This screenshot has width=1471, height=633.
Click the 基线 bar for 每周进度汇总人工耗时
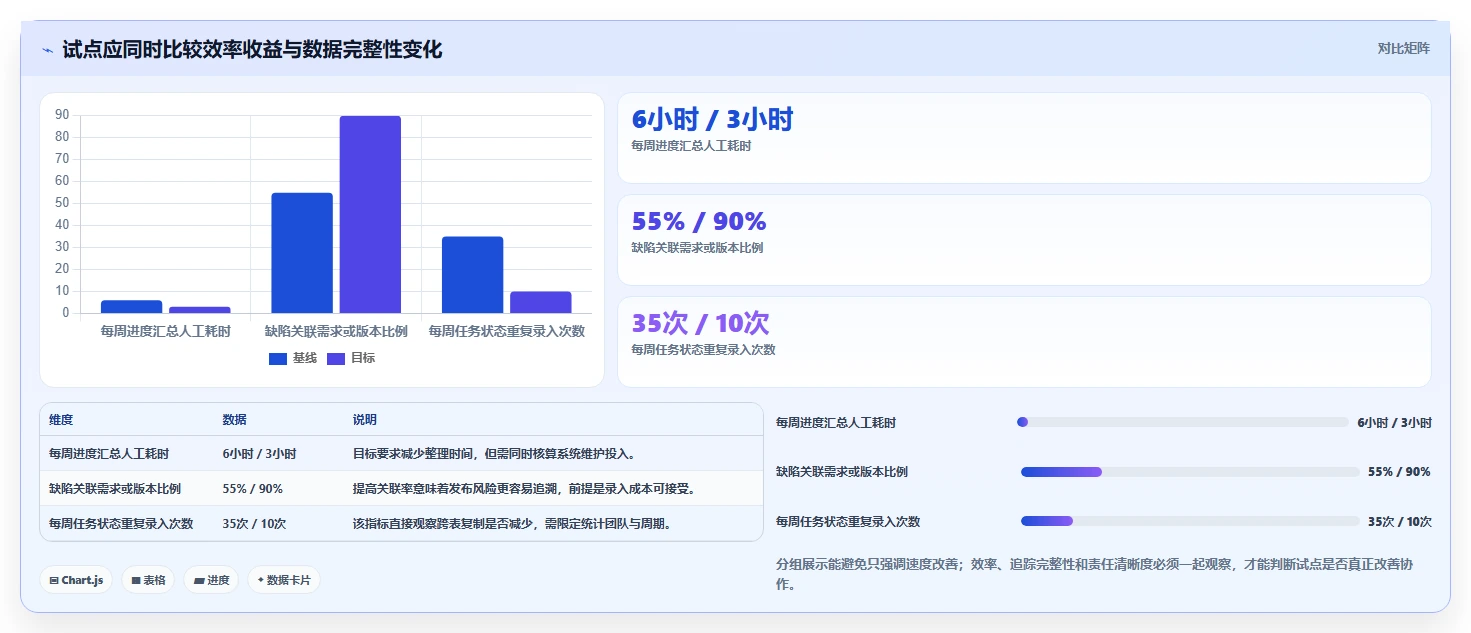pyautogui.click(x=131, y=307)
